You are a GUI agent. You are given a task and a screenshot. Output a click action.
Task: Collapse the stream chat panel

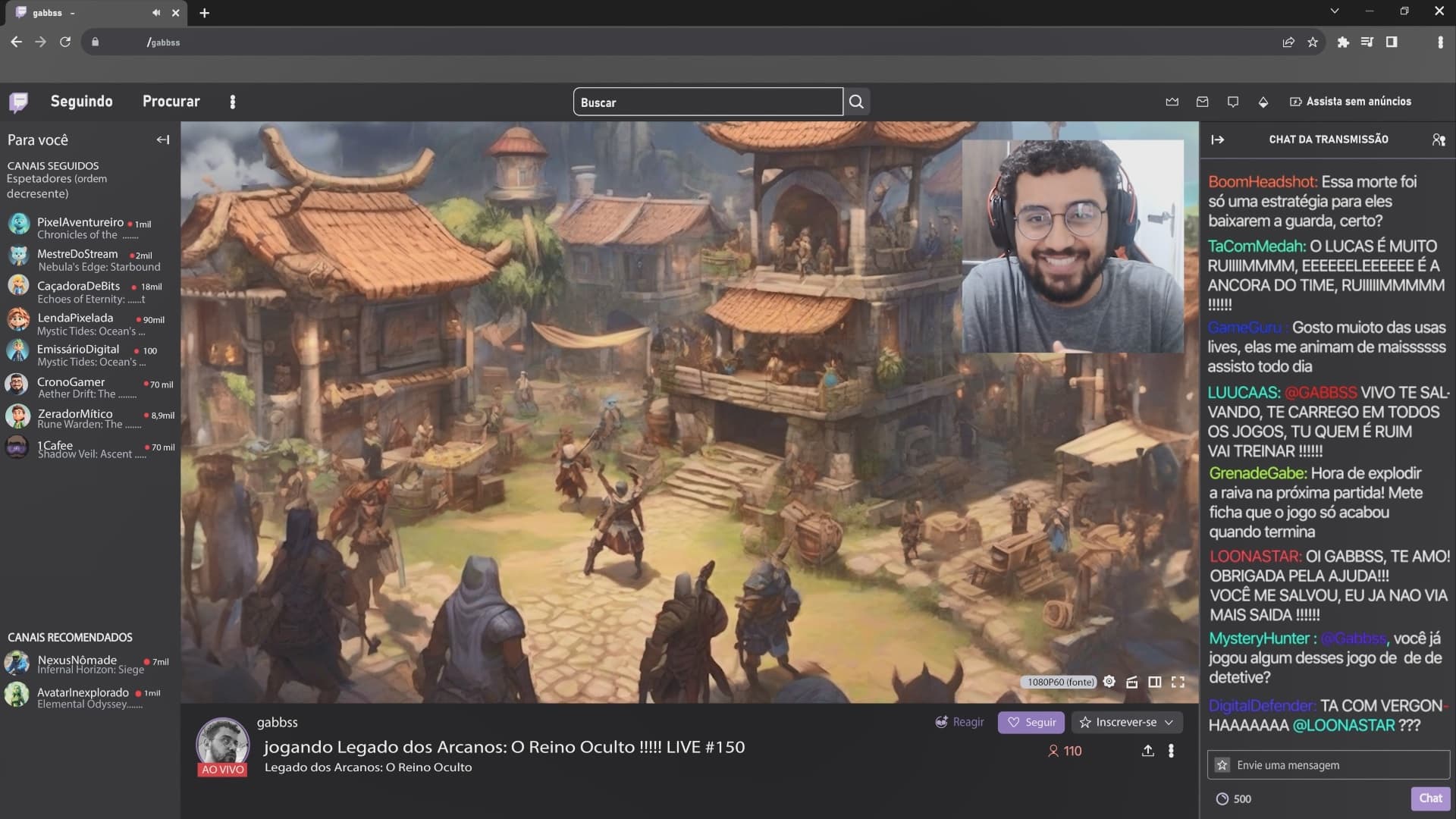point(1217,140)
